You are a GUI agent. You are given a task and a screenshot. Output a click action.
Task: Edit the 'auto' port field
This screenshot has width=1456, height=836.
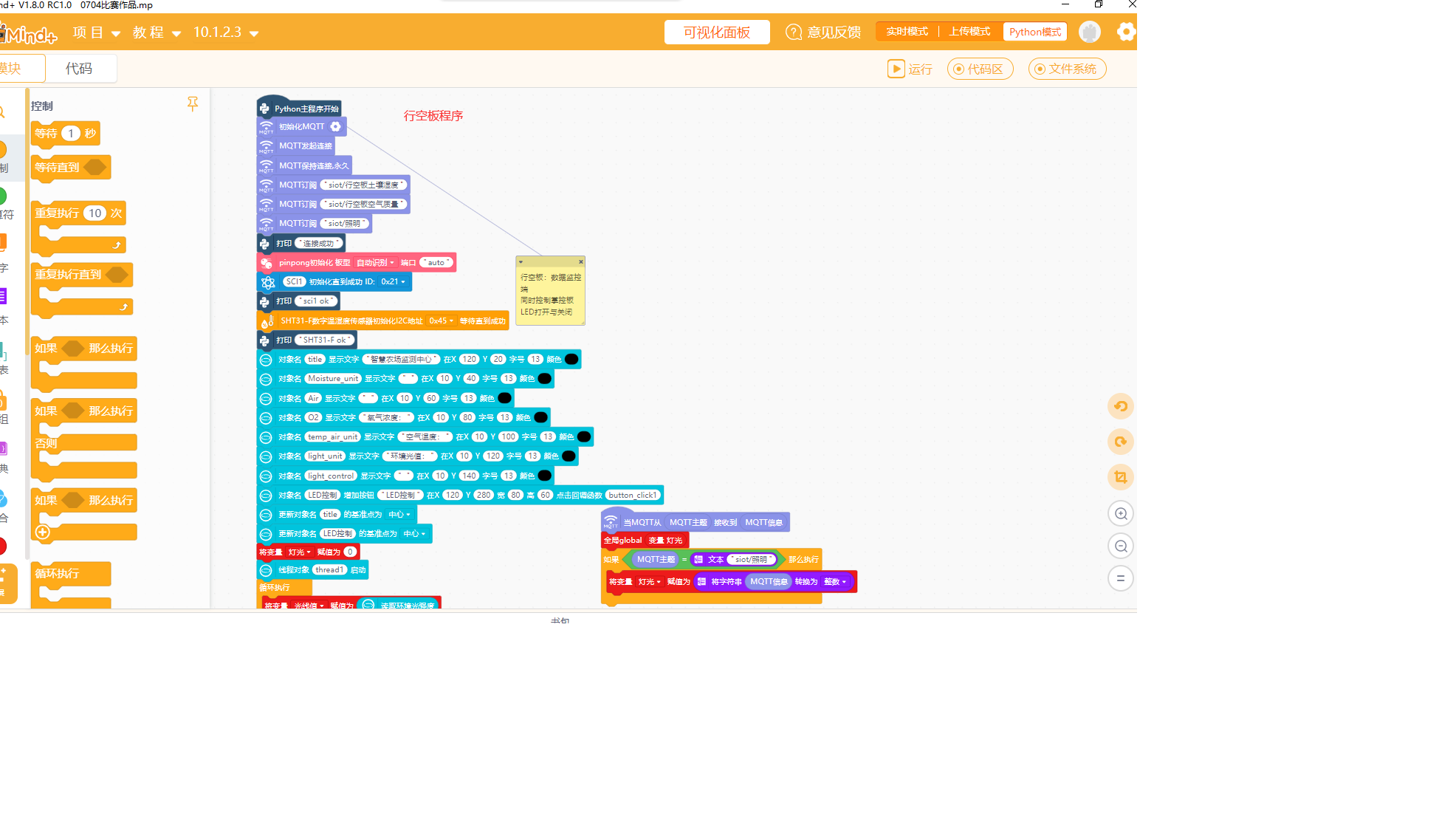pos(436,263)
